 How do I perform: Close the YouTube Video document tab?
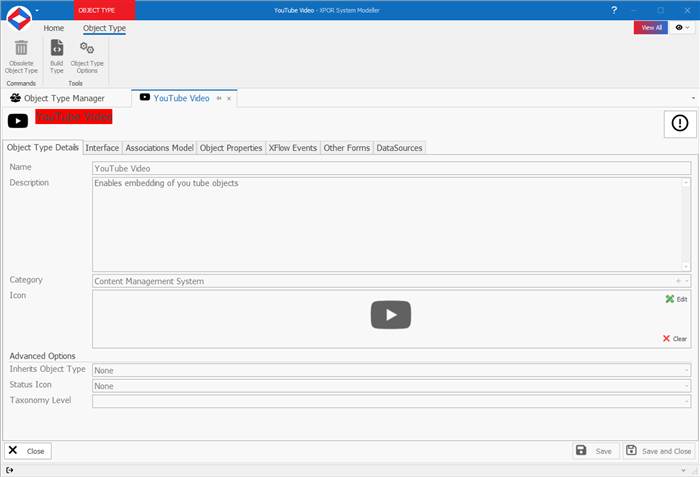click(x=229, y=98)
